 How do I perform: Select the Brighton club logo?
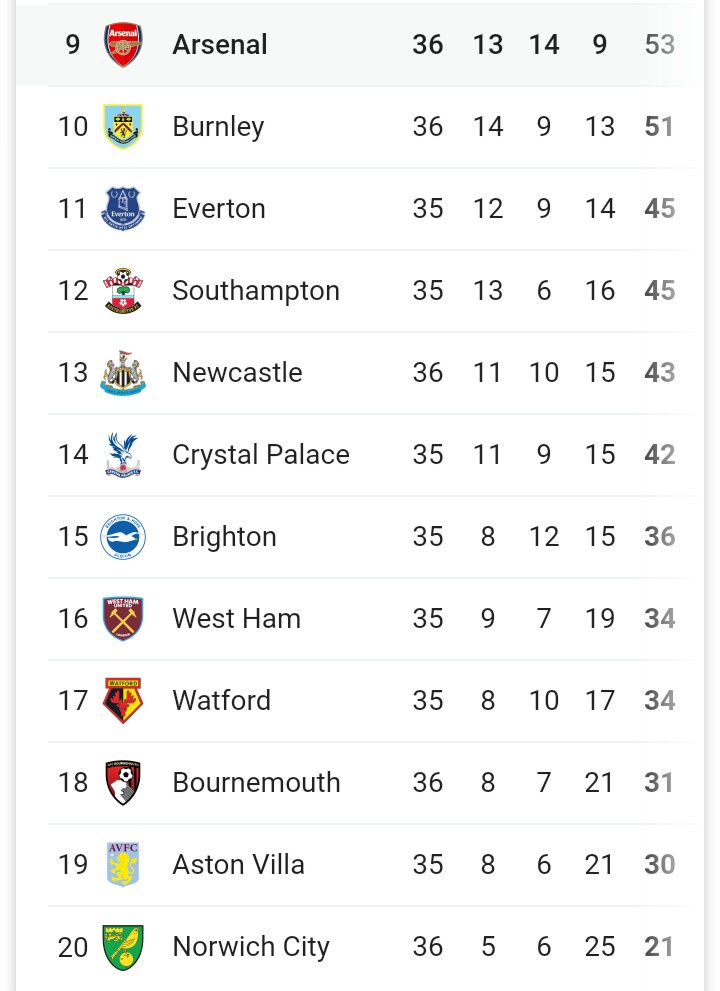pos(123,537)
